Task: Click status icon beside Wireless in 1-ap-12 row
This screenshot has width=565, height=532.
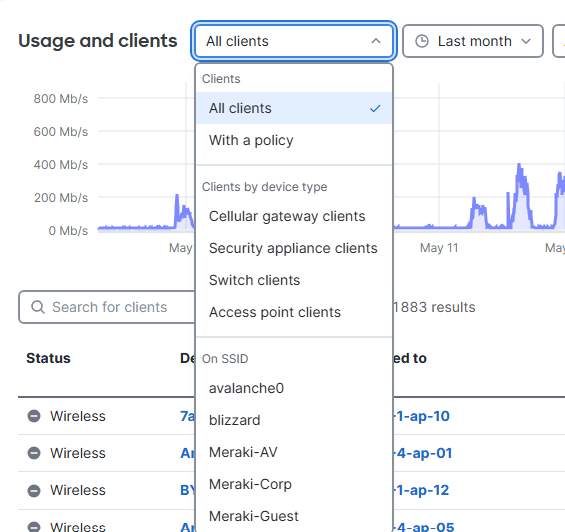Action: 34,490
